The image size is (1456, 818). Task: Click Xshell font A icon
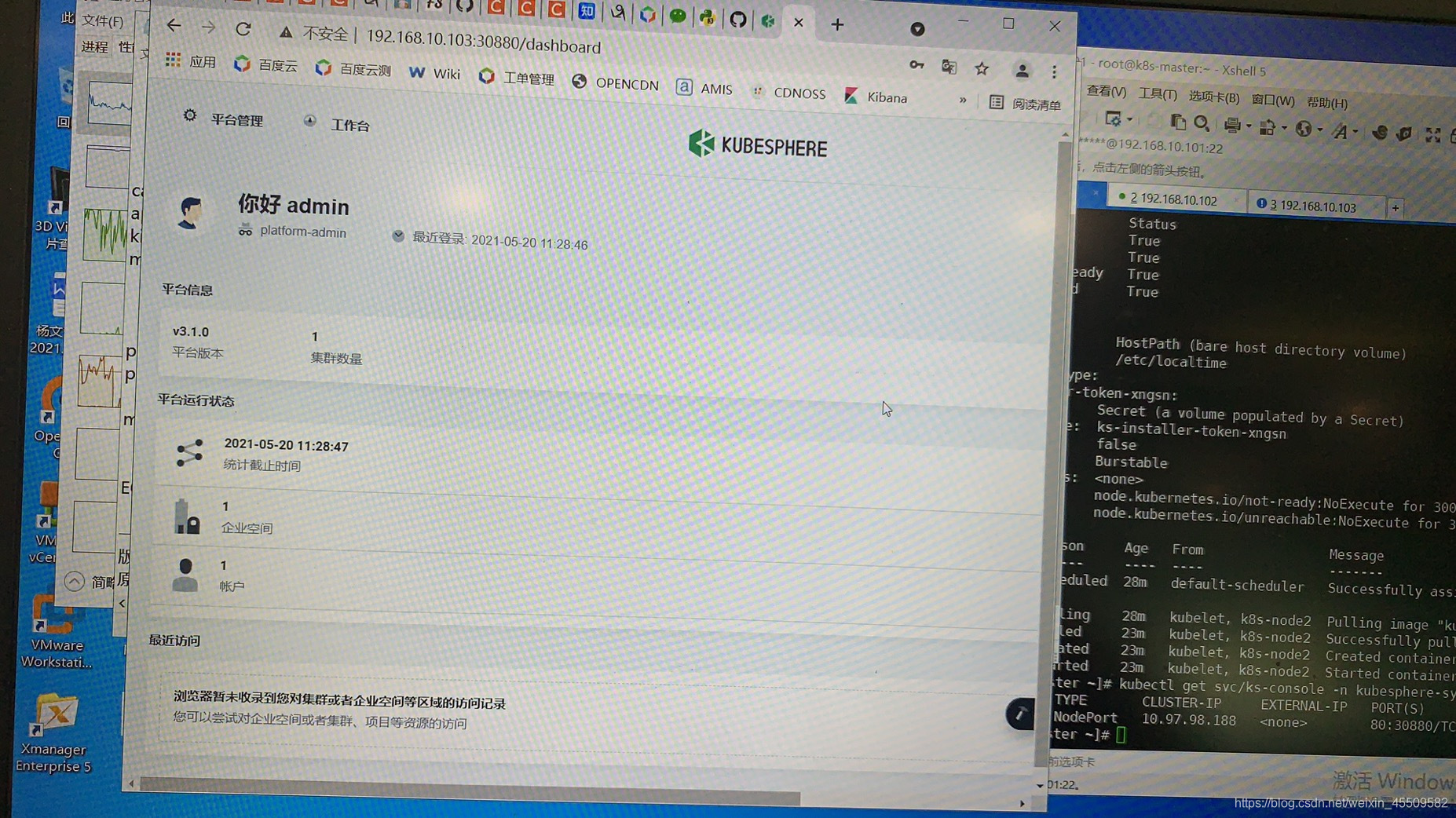(x=1341, y=131)
